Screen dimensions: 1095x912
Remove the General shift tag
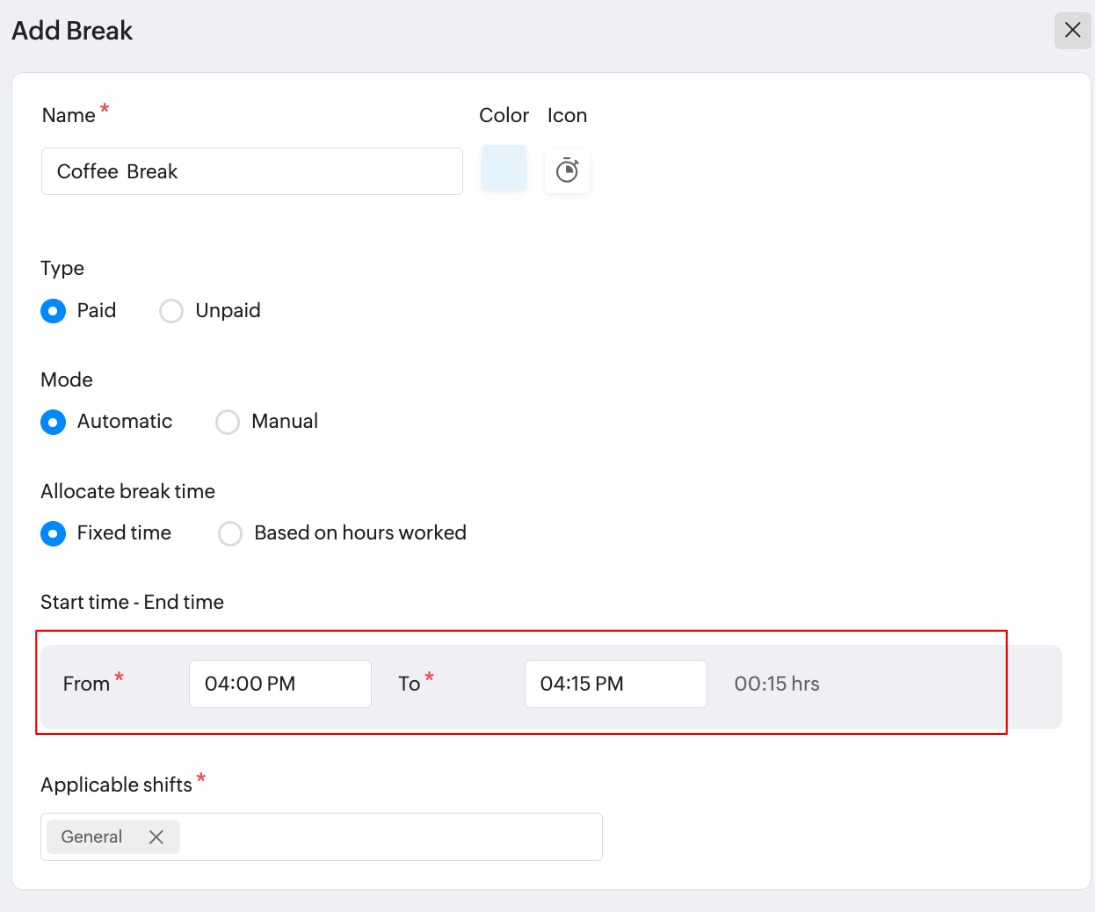pyautogui.click(x=156, y=837)
